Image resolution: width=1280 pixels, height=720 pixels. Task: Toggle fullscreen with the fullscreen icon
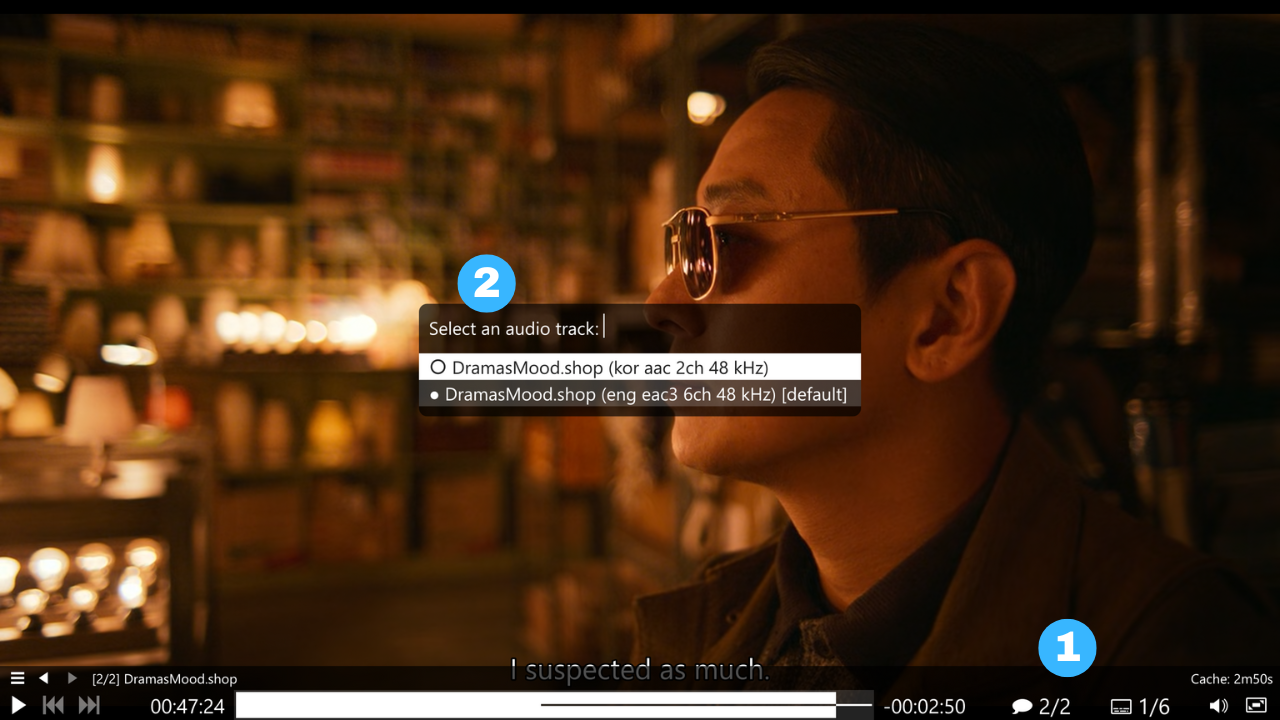[1260, 705]
